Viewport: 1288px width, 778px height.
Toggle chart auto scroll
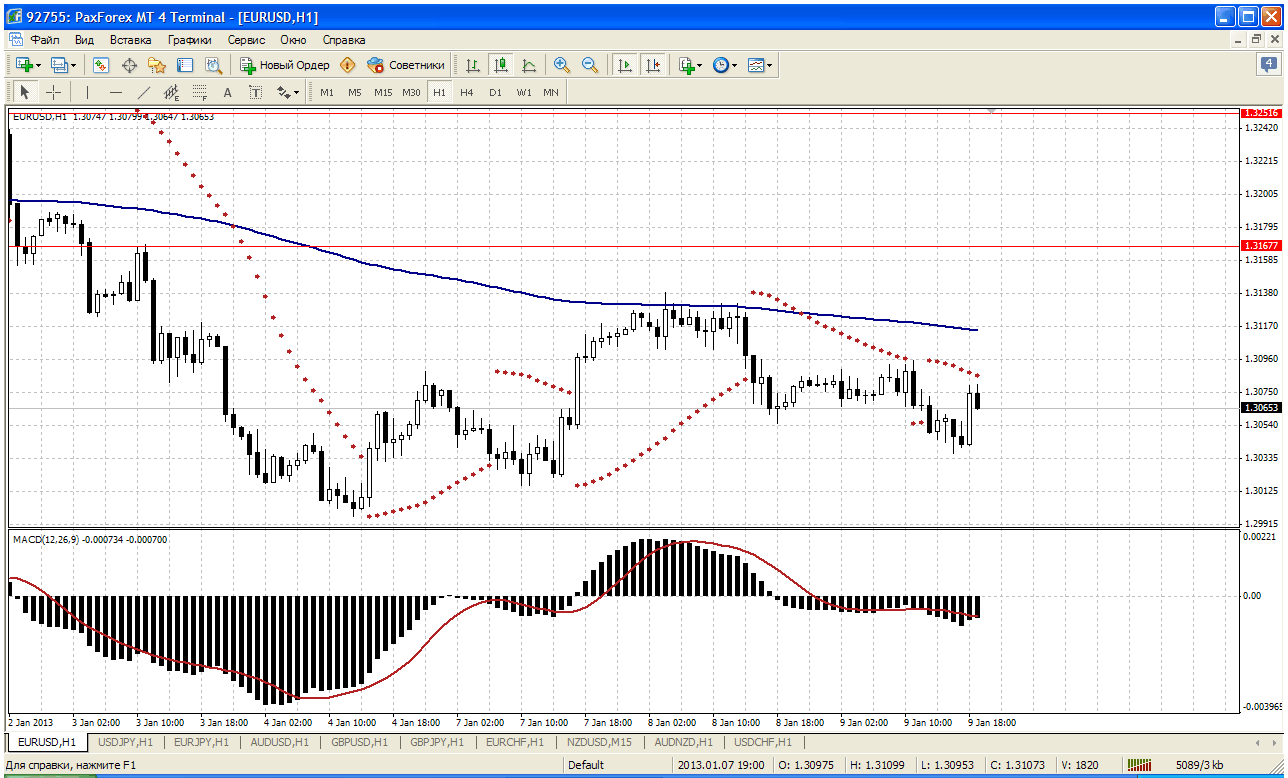coord(625,65)
